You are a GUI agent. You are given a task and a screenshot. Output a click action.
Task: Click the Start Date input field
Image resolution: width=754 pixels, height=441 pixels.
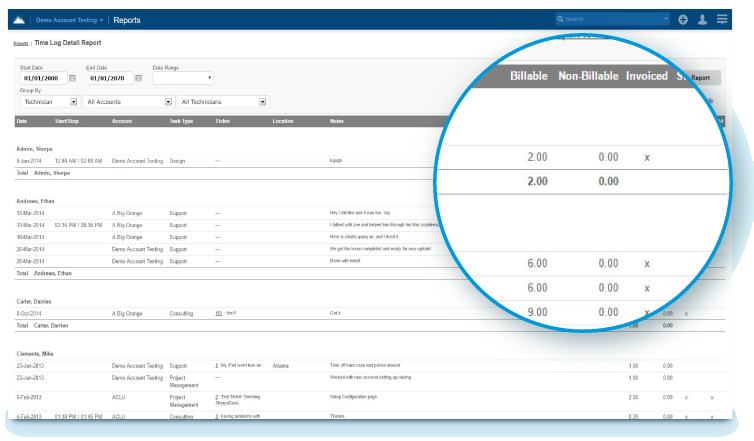42,78
